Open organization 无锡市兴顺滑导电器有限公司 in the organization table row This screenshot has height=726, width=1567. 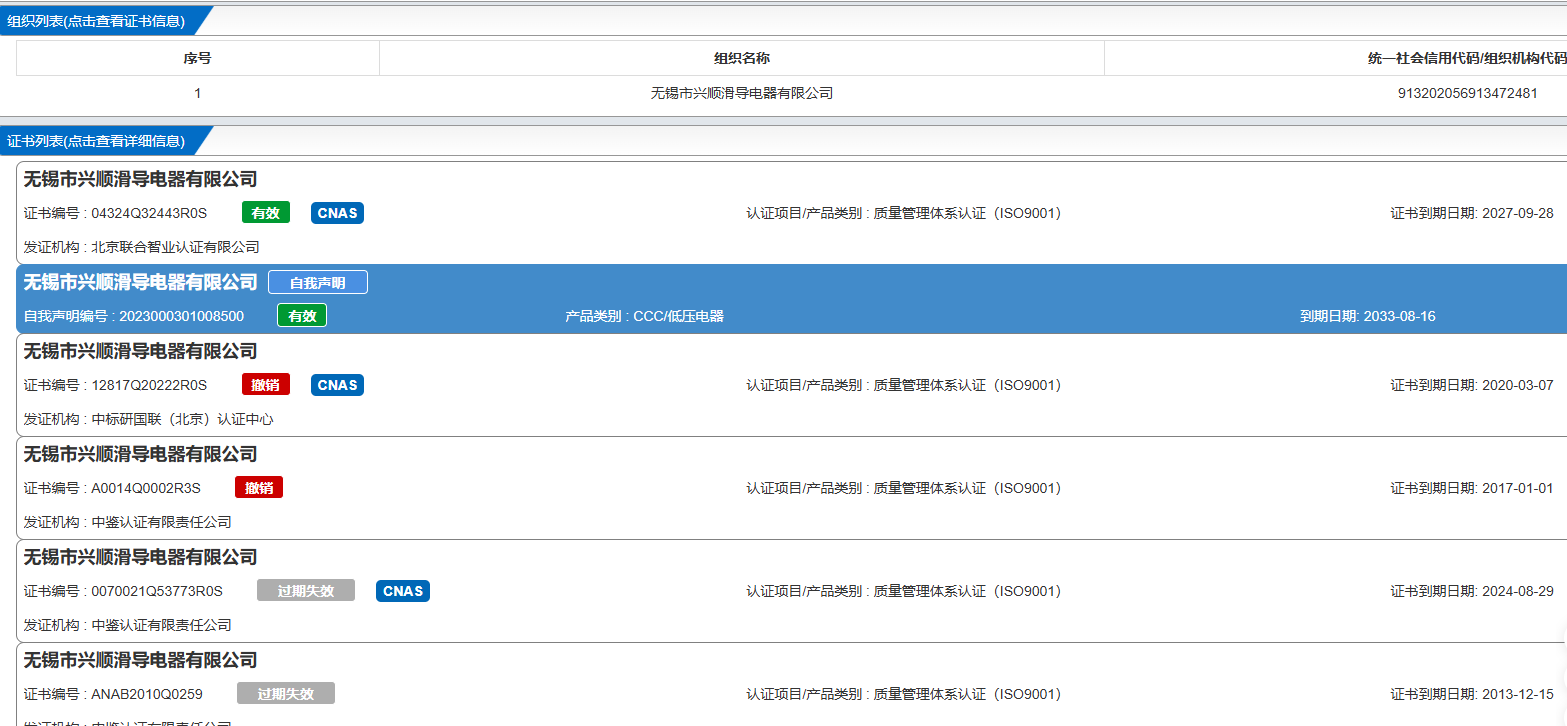[742, 93]
